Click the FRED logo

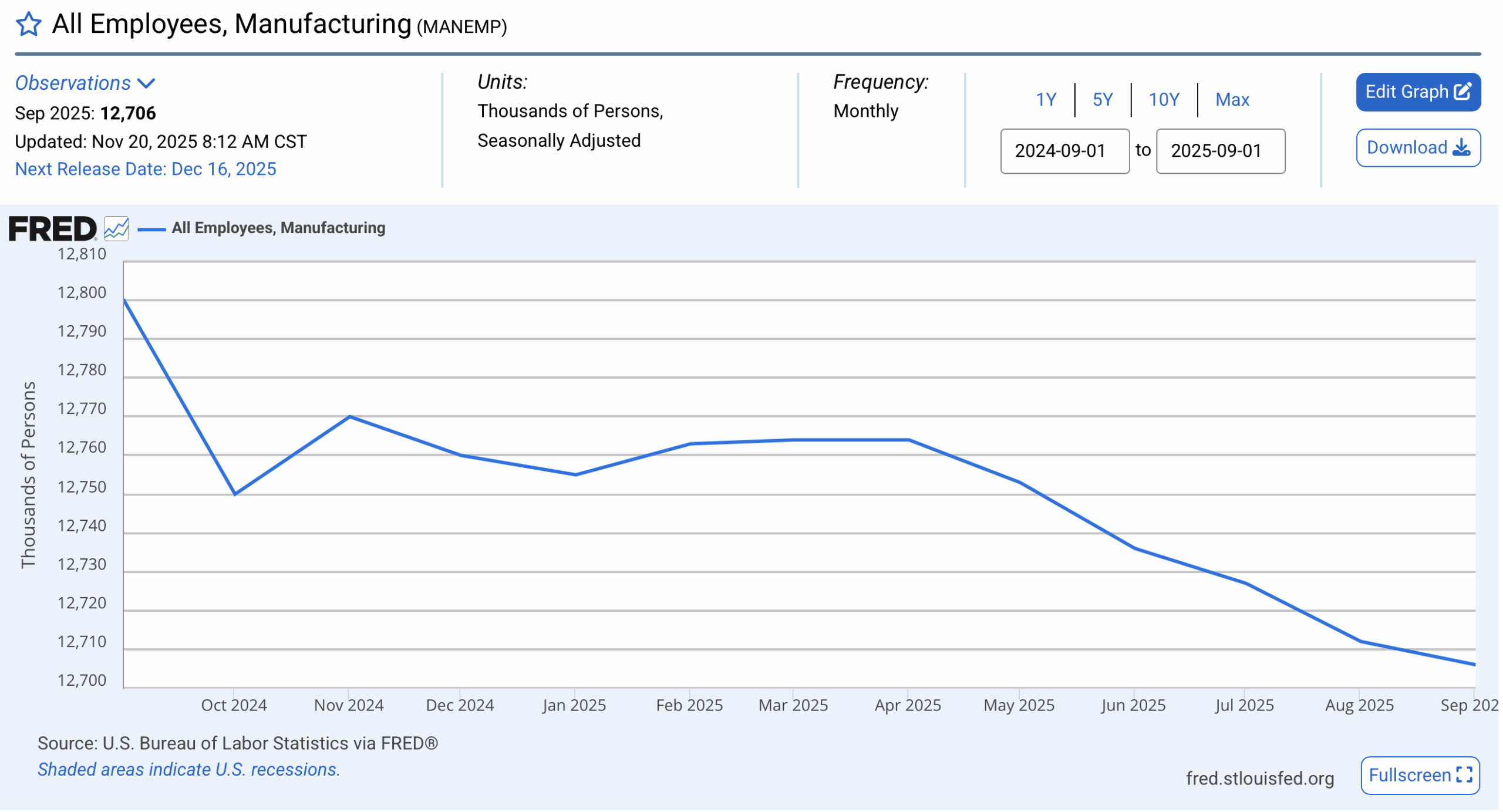point(52,229)
